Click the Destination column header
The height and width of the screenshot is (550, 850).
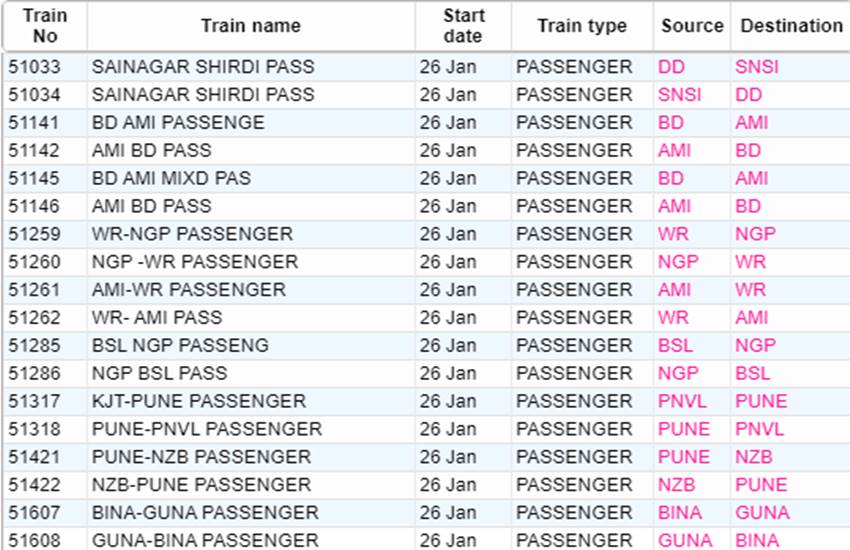(791, 26)
